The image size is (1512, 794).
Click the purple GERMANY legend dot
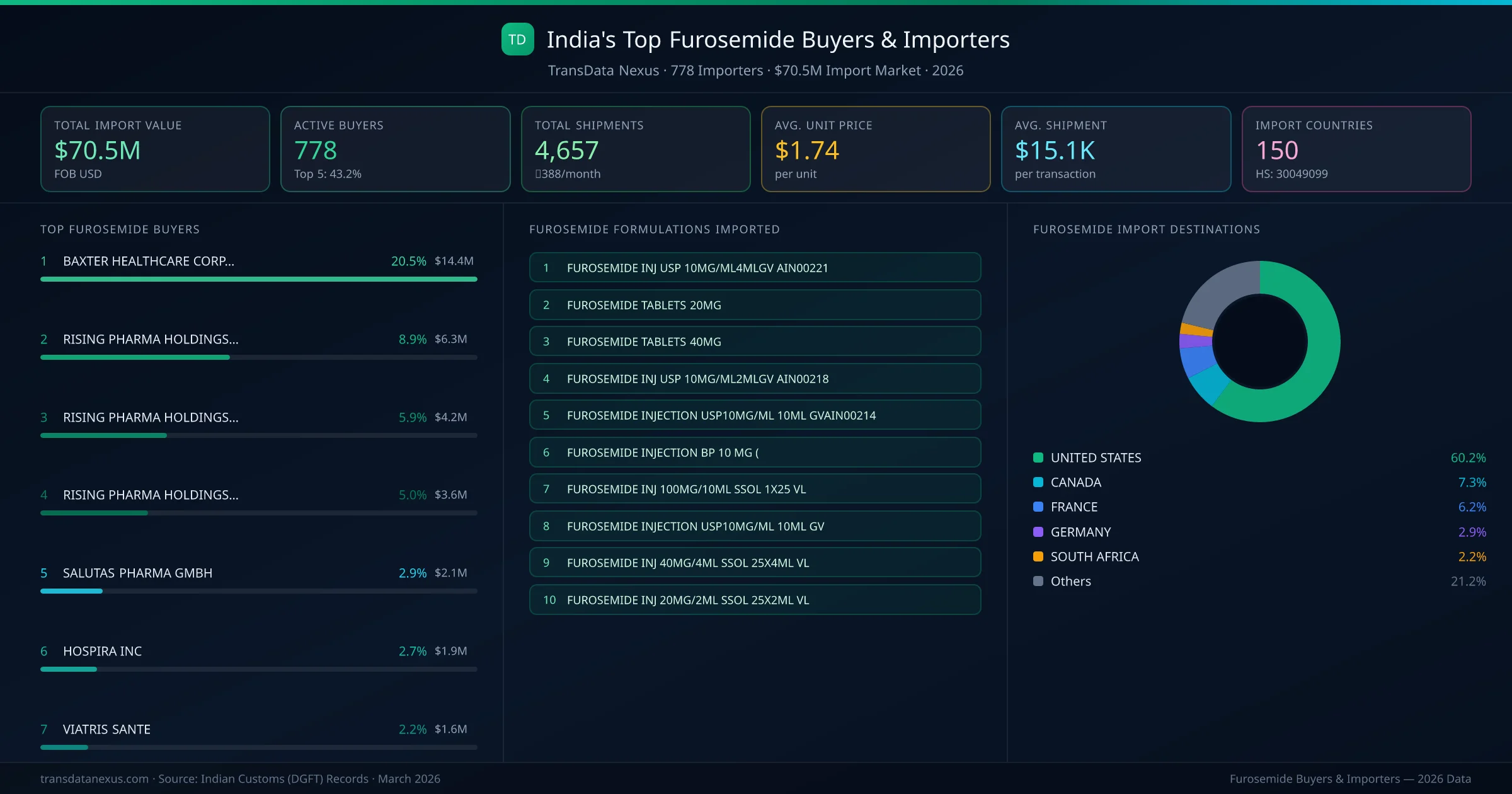(x=1037, y=531)
